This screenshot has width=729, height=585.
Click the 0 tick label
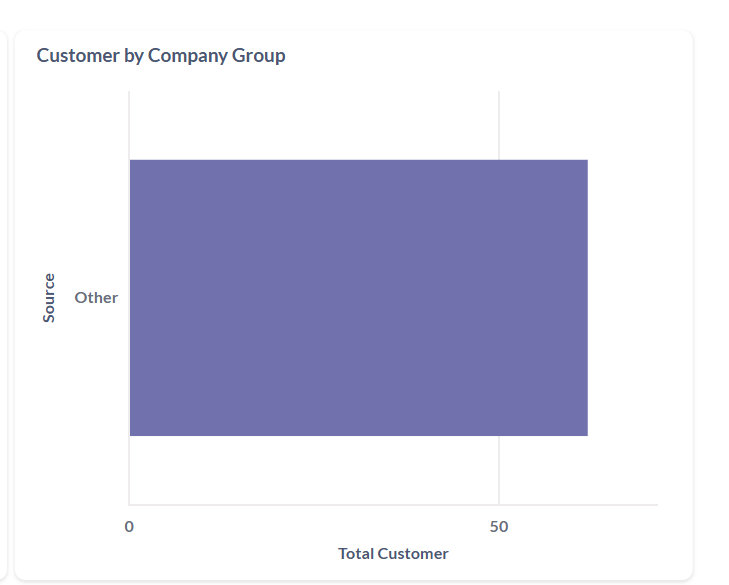129,527
